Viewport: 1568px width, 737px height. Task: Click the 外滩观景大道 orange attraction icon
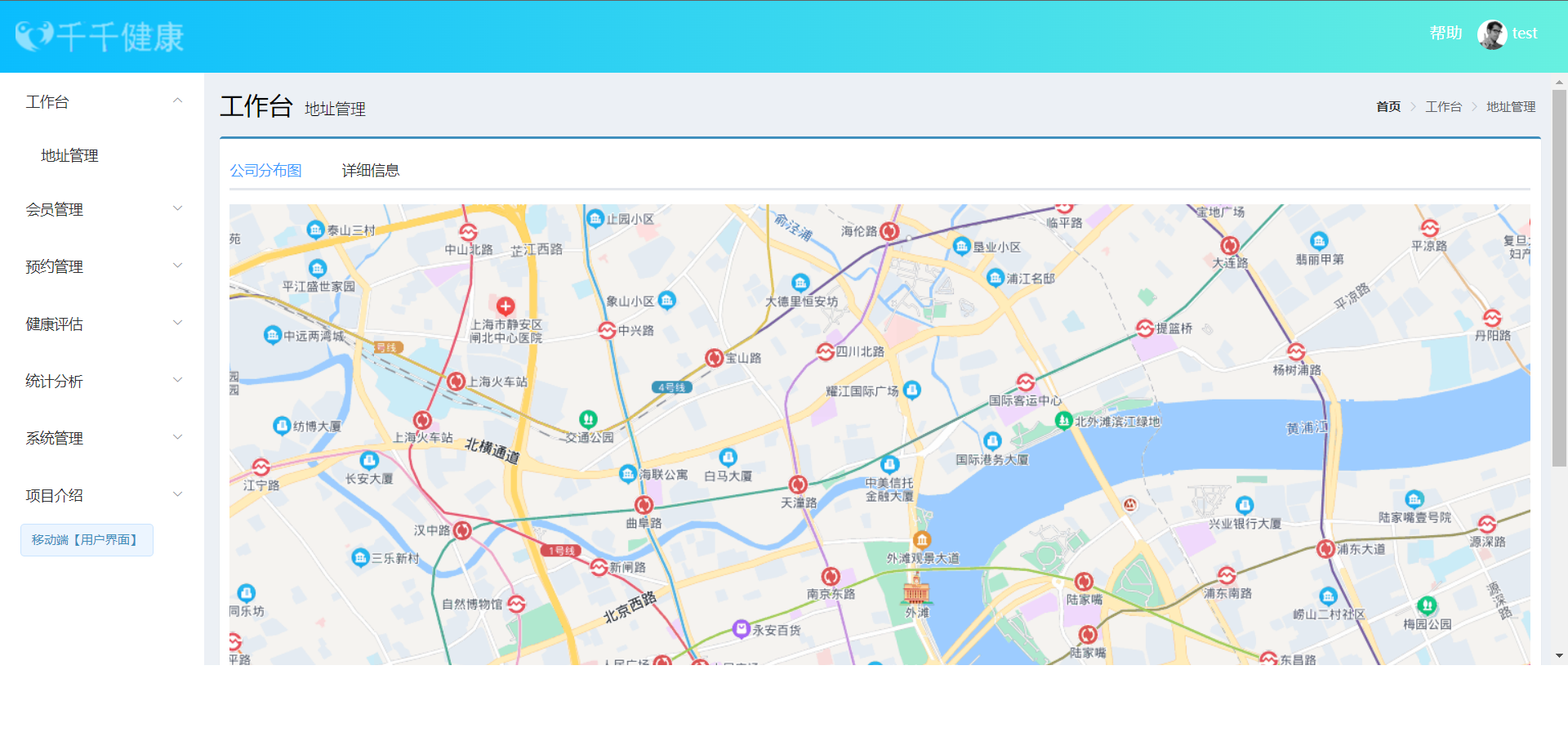point(922,540)
